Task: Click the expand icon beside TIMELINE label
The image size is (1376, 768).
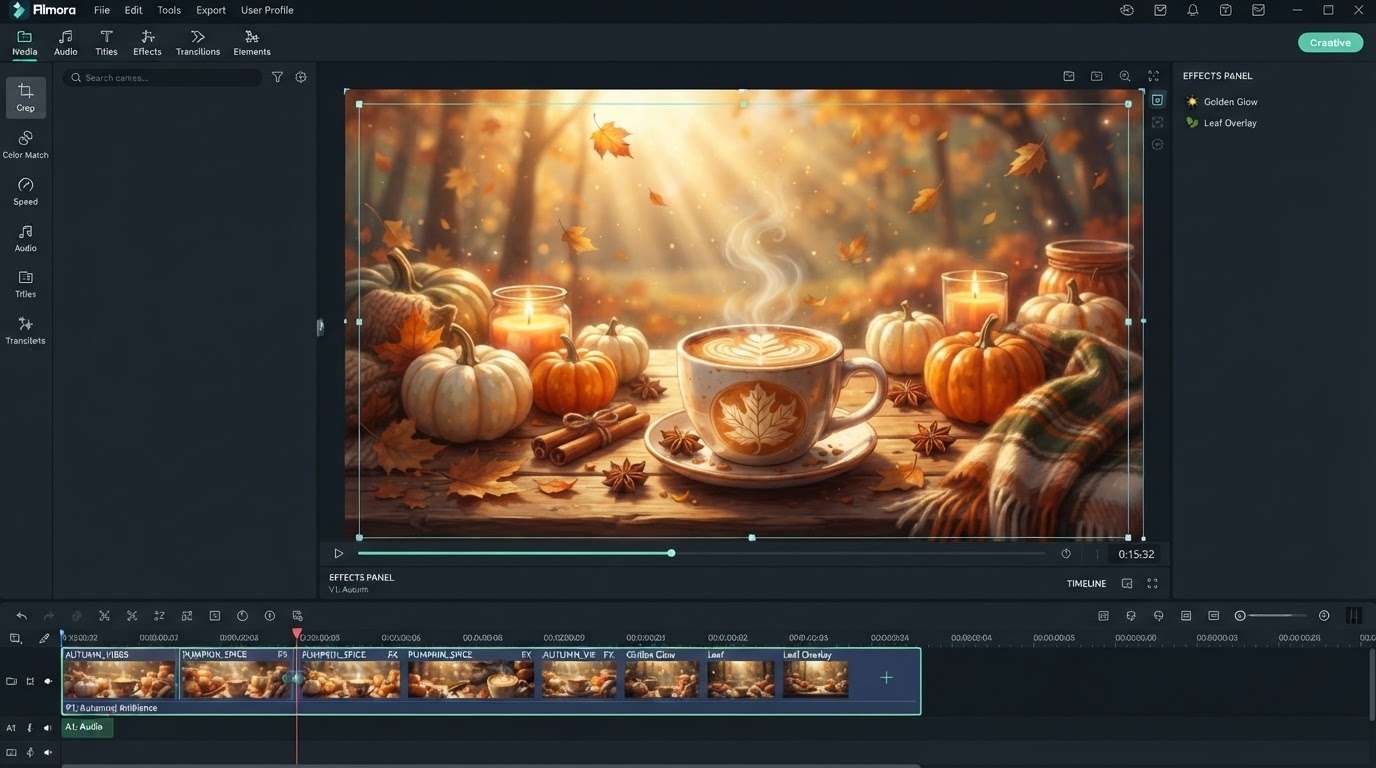Action: (1153, 583)
